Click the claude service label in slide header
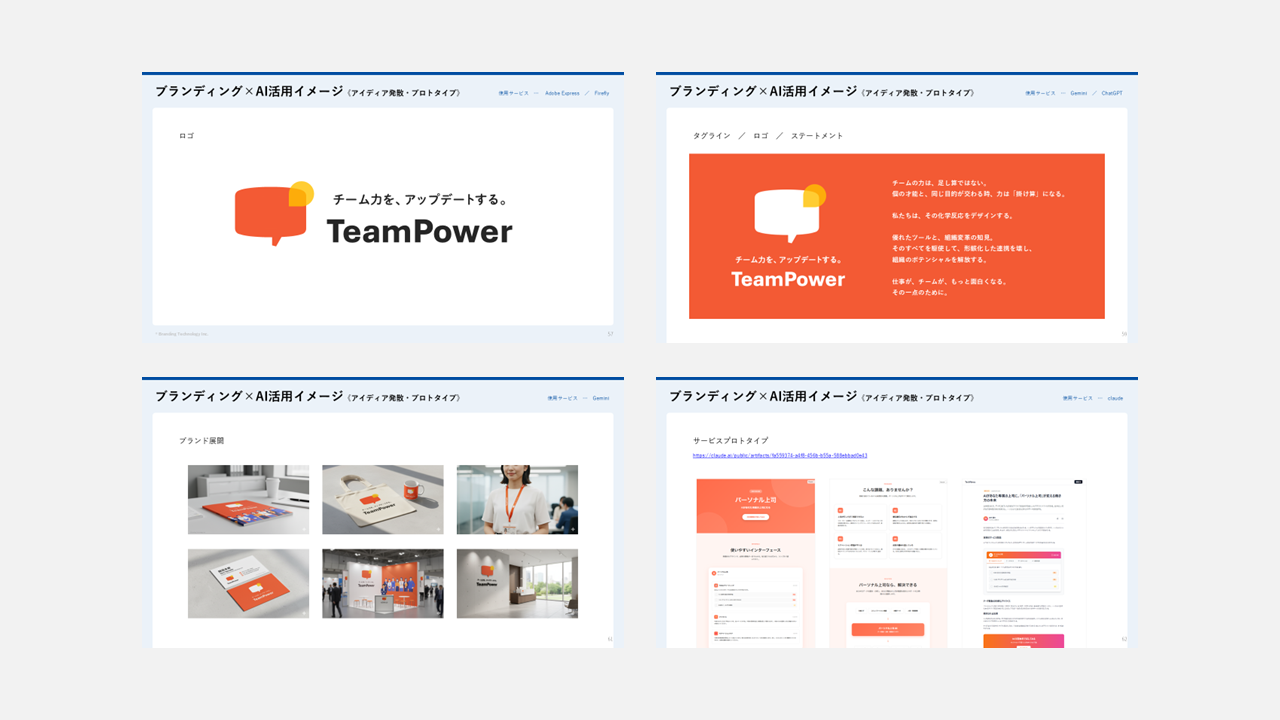This screenshot has width=1280, height=720. point(1114,398)
